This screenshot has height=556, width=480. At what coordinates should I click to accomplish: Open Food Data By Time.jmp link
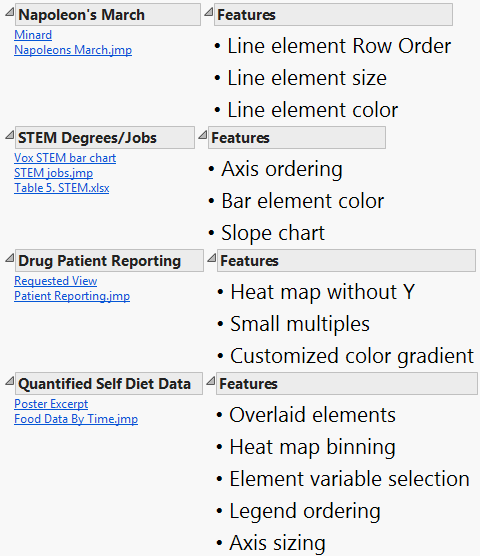point(76,419)
